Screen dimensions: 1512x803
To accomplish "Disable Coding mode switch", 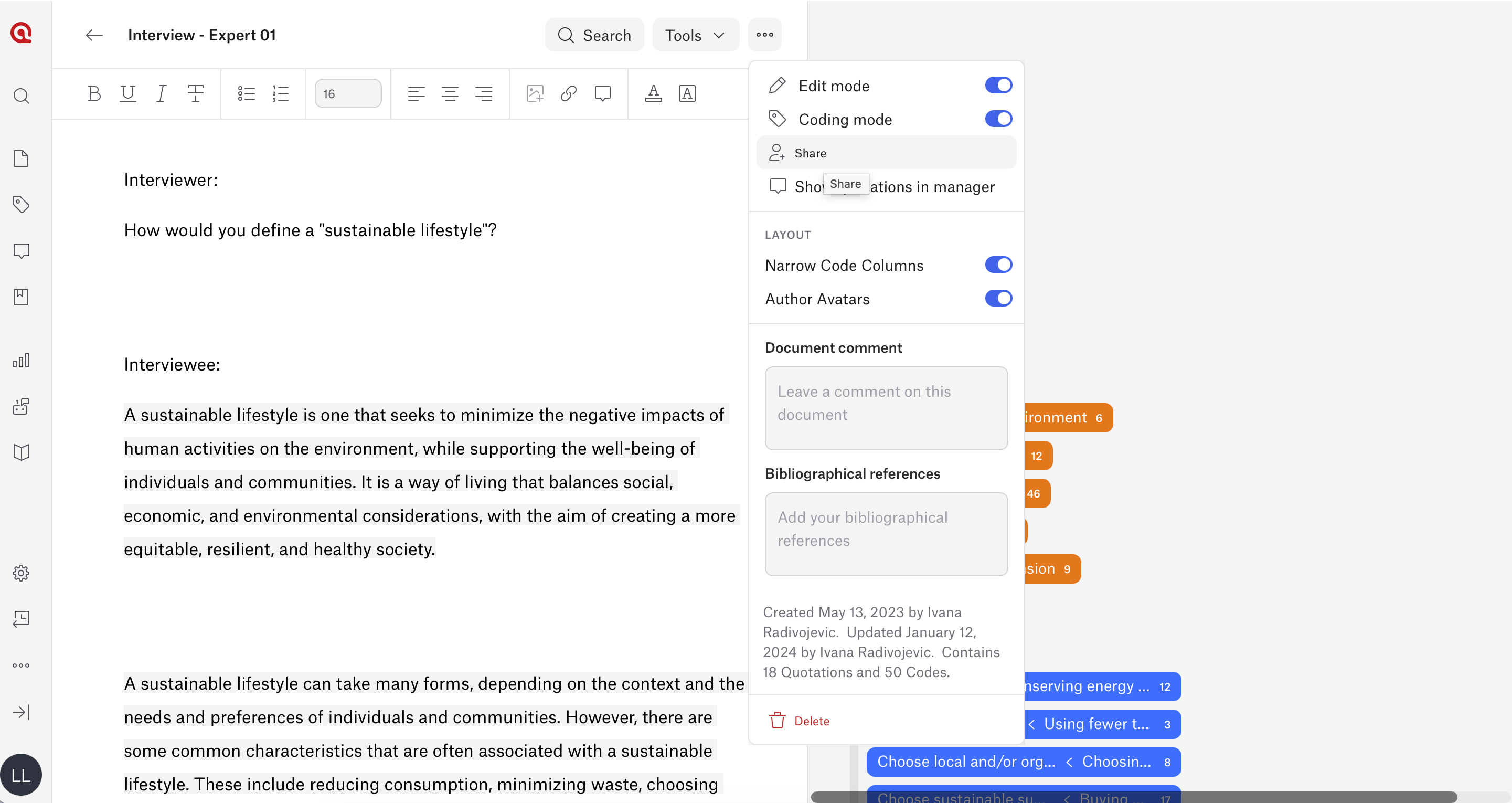I will [998, 119].
